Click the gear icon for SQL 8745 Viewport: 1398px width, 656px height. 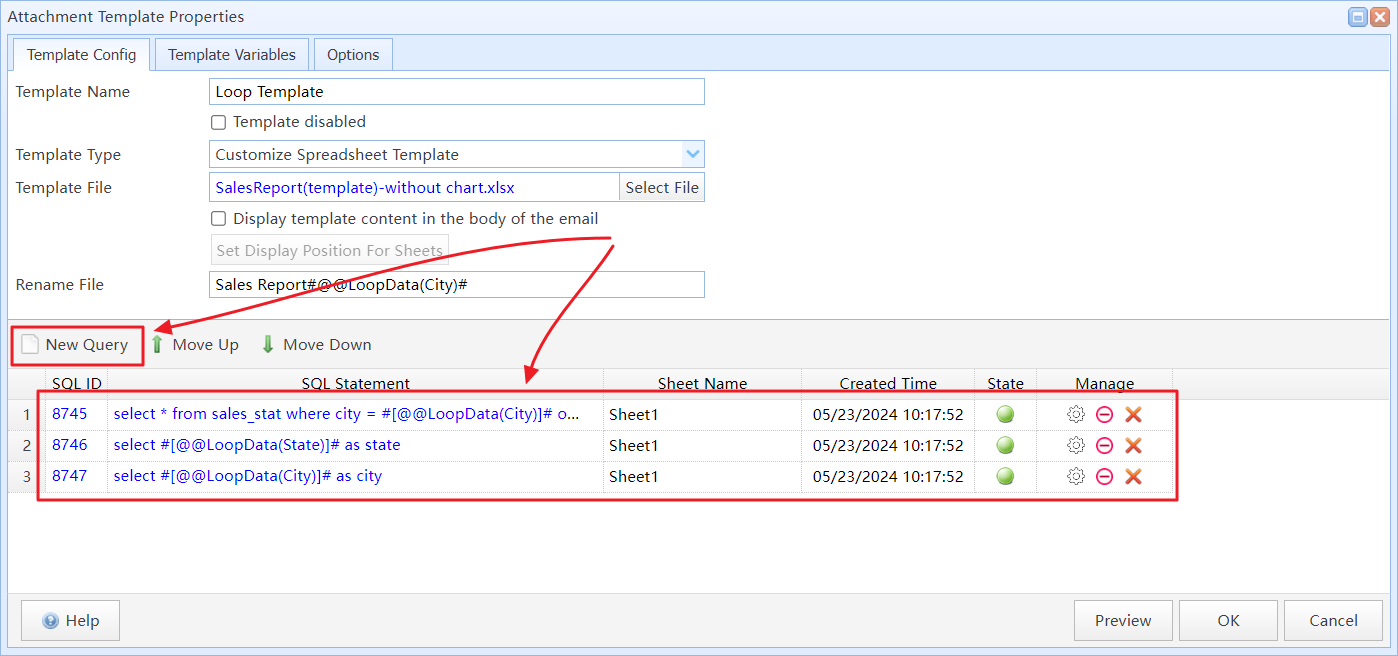pyautogui.click(x=1076, y=415)
